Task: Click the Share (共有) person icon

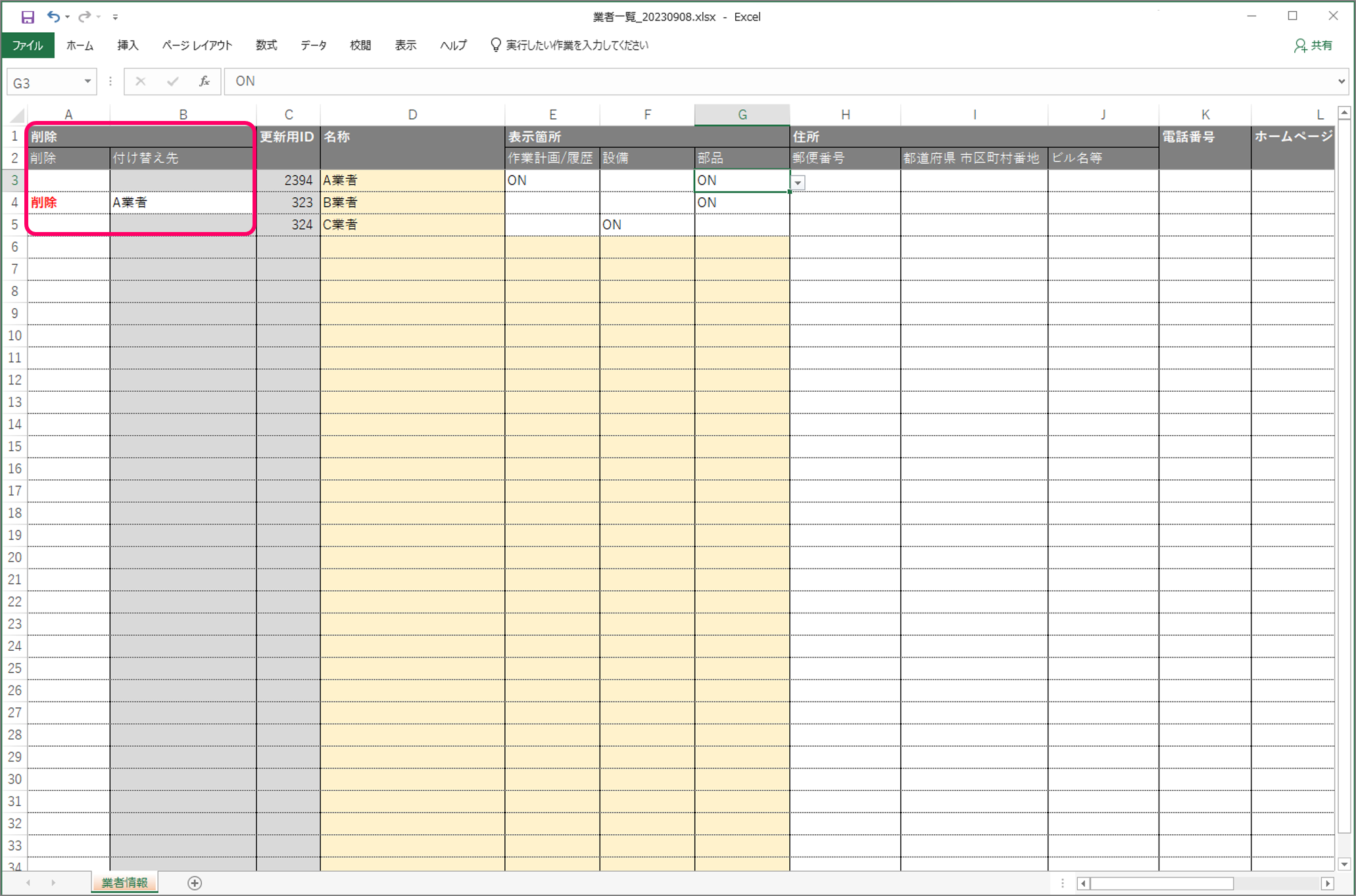Action: click(1300, 45)
